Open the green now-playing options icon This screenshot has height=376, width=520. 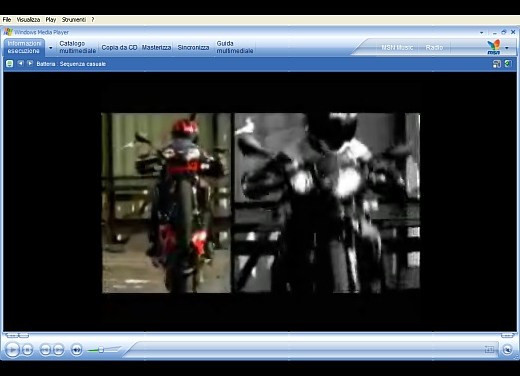(x=10, y=63)
